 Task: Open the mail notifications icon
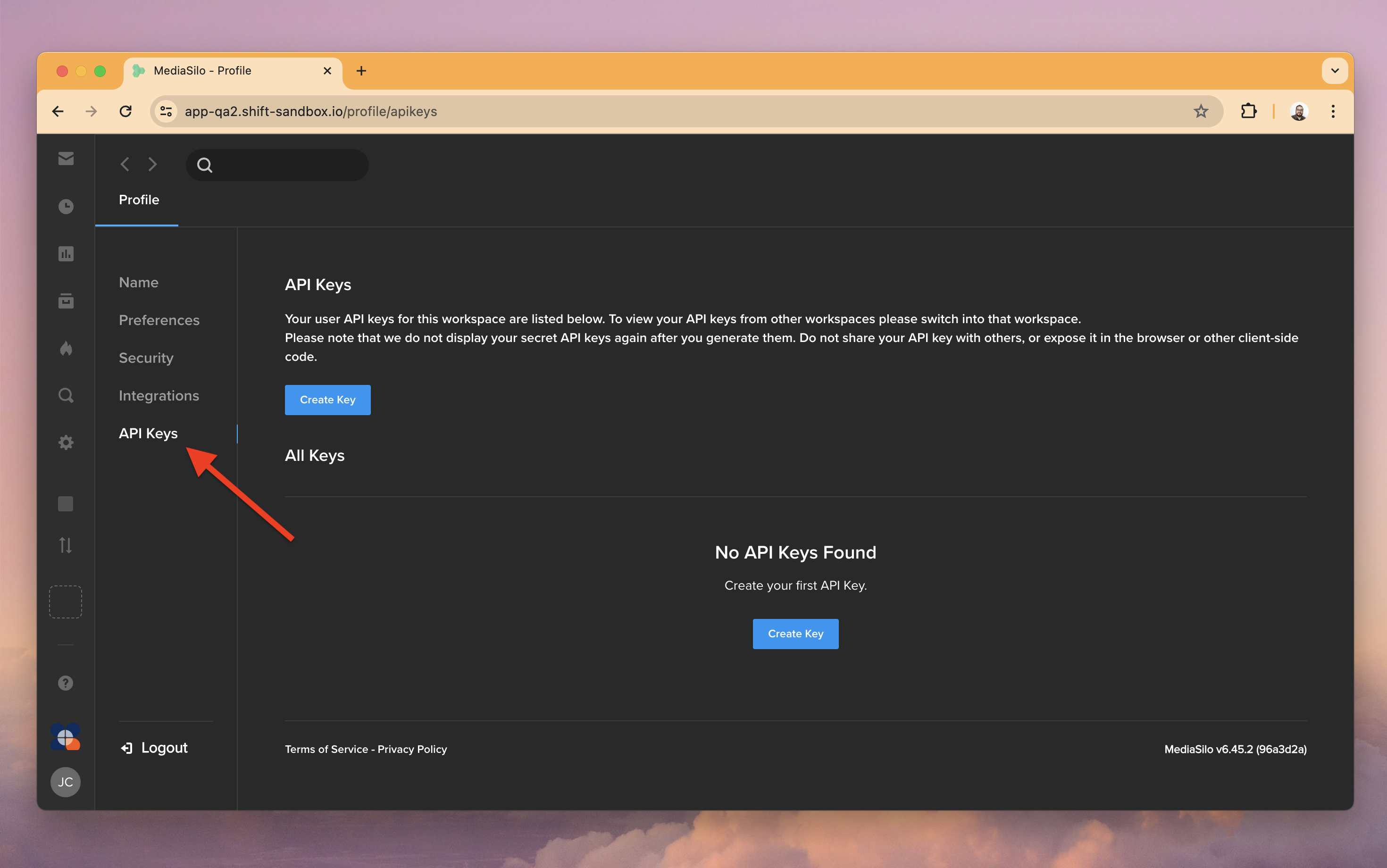(x=66, y=159)
